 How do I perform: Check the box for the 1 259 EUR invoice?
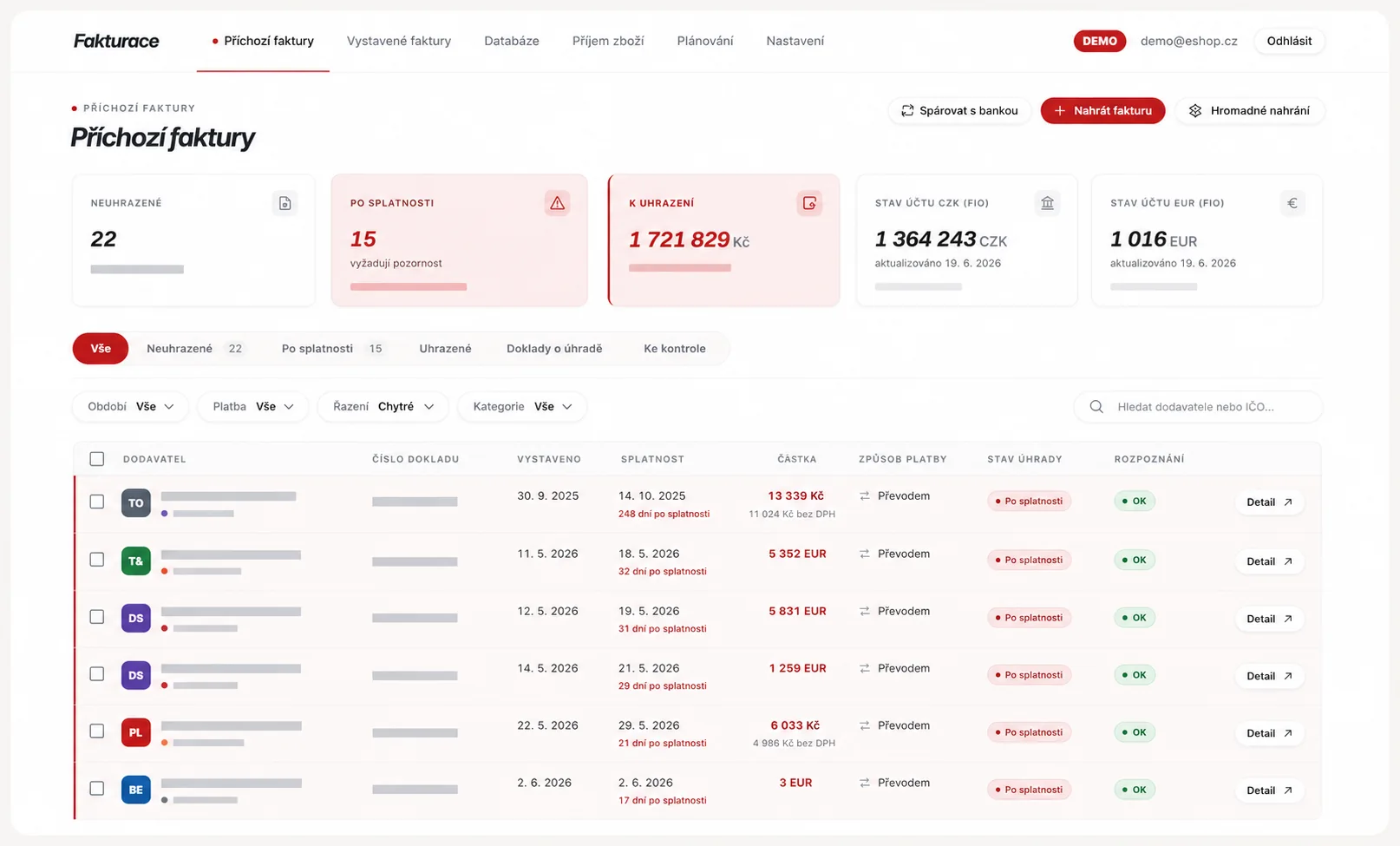pyautogui.click(x=97, y=674)
